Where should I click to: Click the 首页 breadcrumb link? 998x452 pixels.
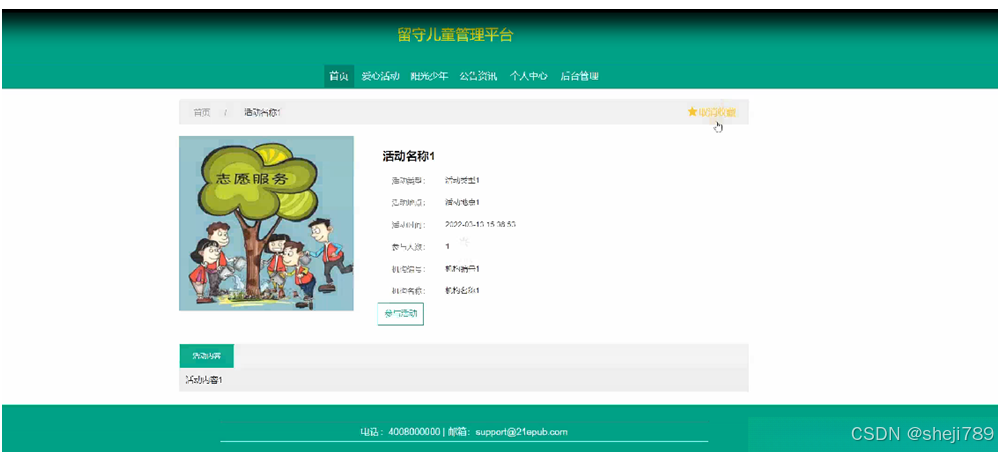[x=202, y=113]
